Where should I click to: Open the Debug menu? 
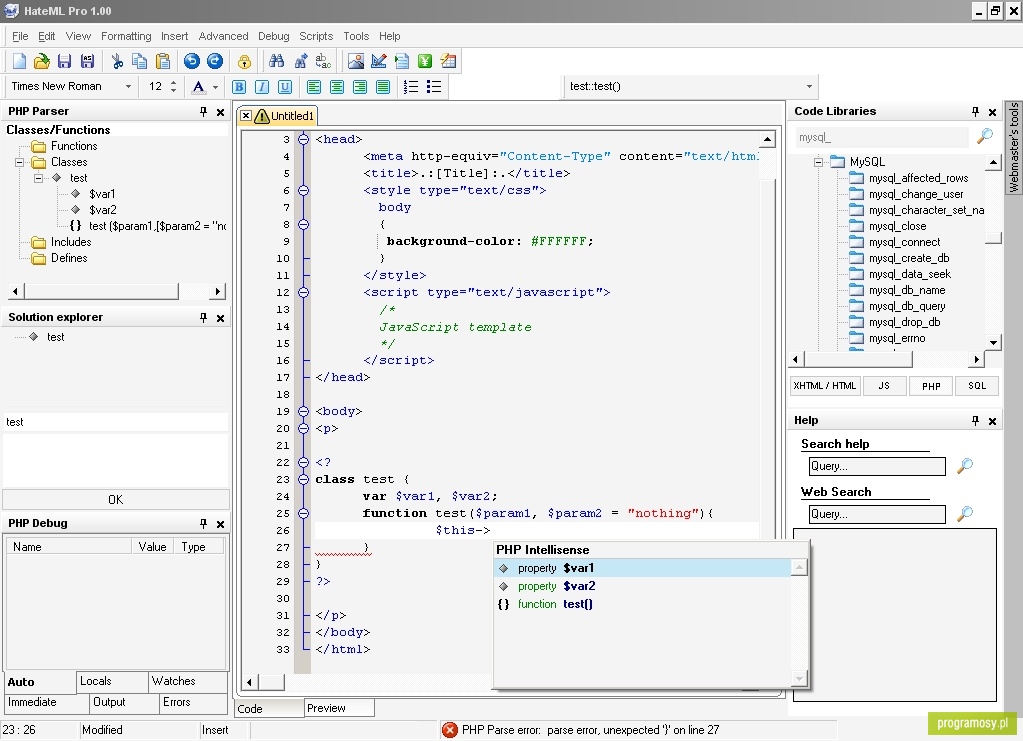(x=273, y=37)
